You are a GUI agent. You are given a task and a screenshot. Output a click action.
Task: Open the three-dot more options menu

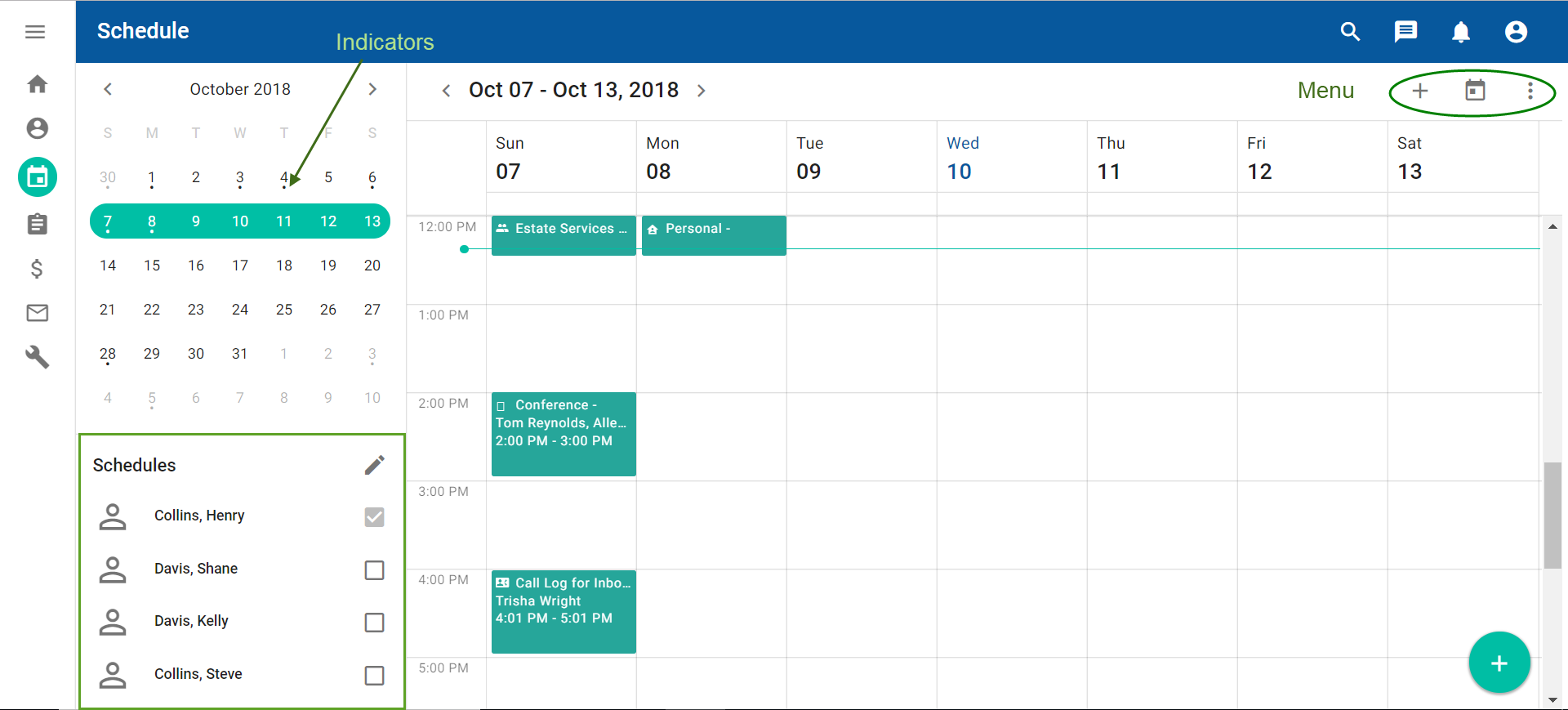point(1530,91)
